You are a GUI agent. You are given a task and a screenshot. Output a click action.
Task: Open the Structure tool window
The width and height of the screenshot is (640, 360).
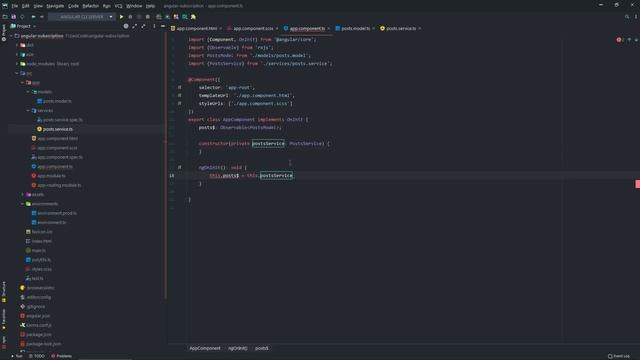coord(4,291)
